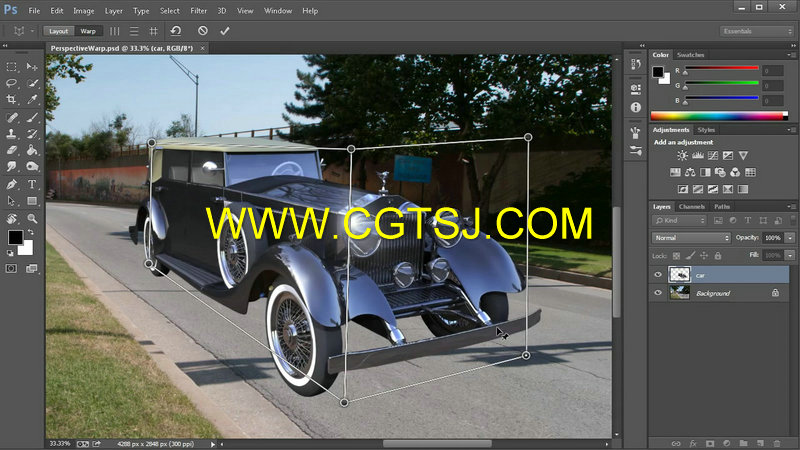Image resolution: width=800 pixels, height=450 pixels.
Task: Open the Styles tab
Action: 706,130
